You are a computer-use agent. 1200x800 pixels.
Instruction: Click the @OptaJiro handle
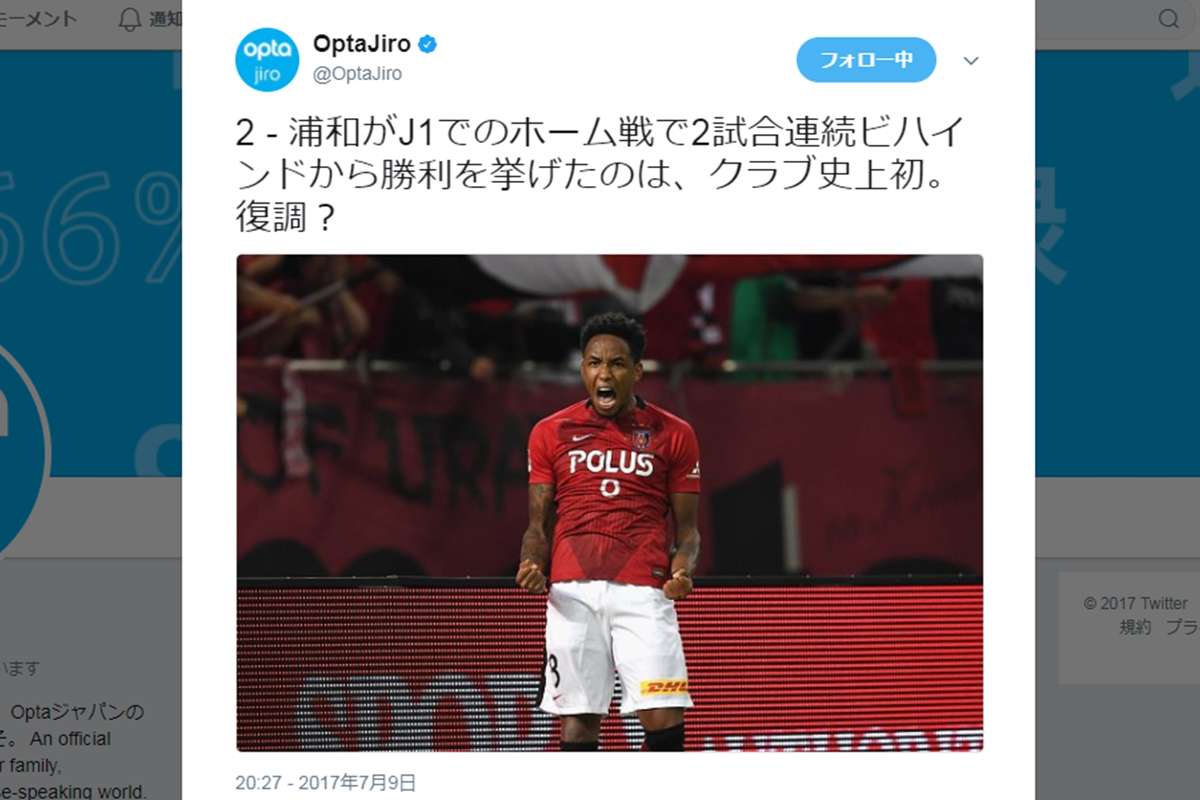click(x=358, y=74)
